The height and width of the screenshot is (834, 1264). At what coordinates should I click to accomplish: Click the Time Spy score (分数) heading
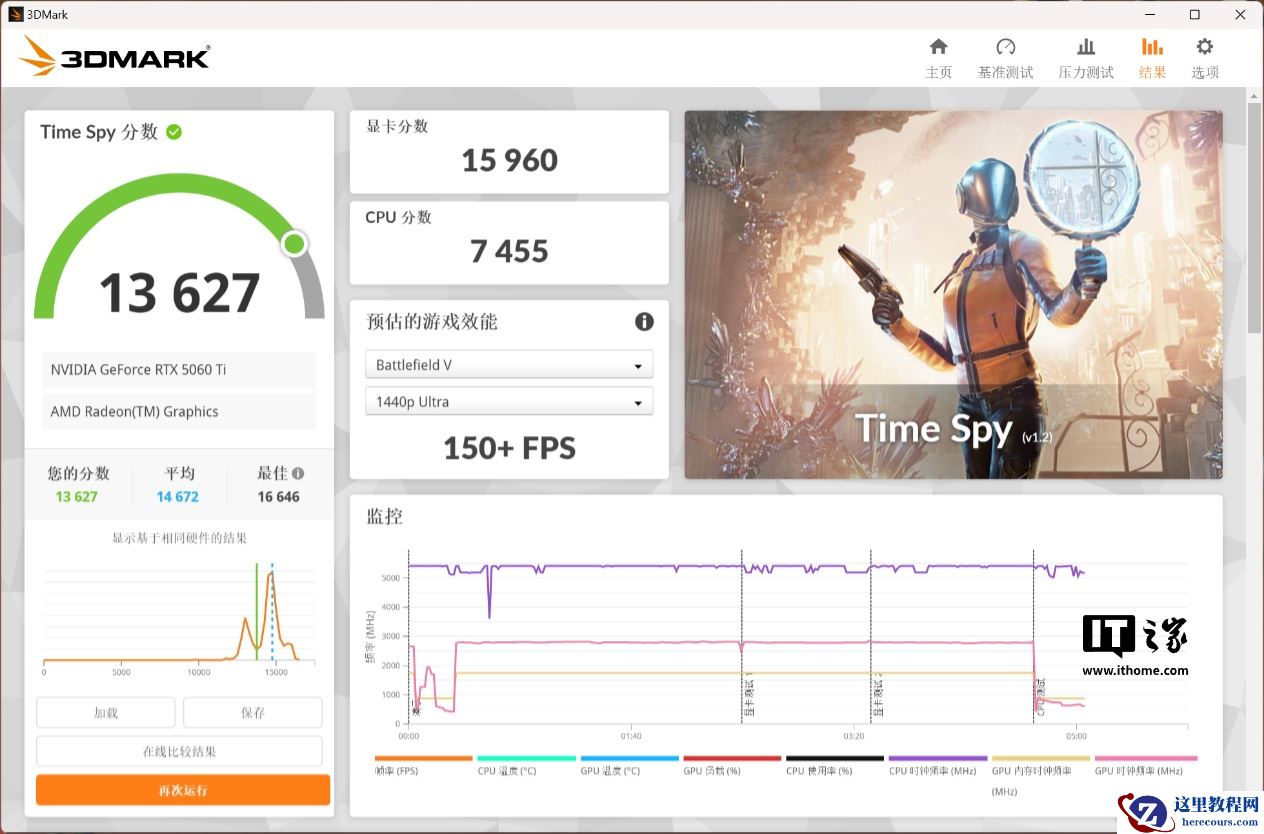point(99,132)
